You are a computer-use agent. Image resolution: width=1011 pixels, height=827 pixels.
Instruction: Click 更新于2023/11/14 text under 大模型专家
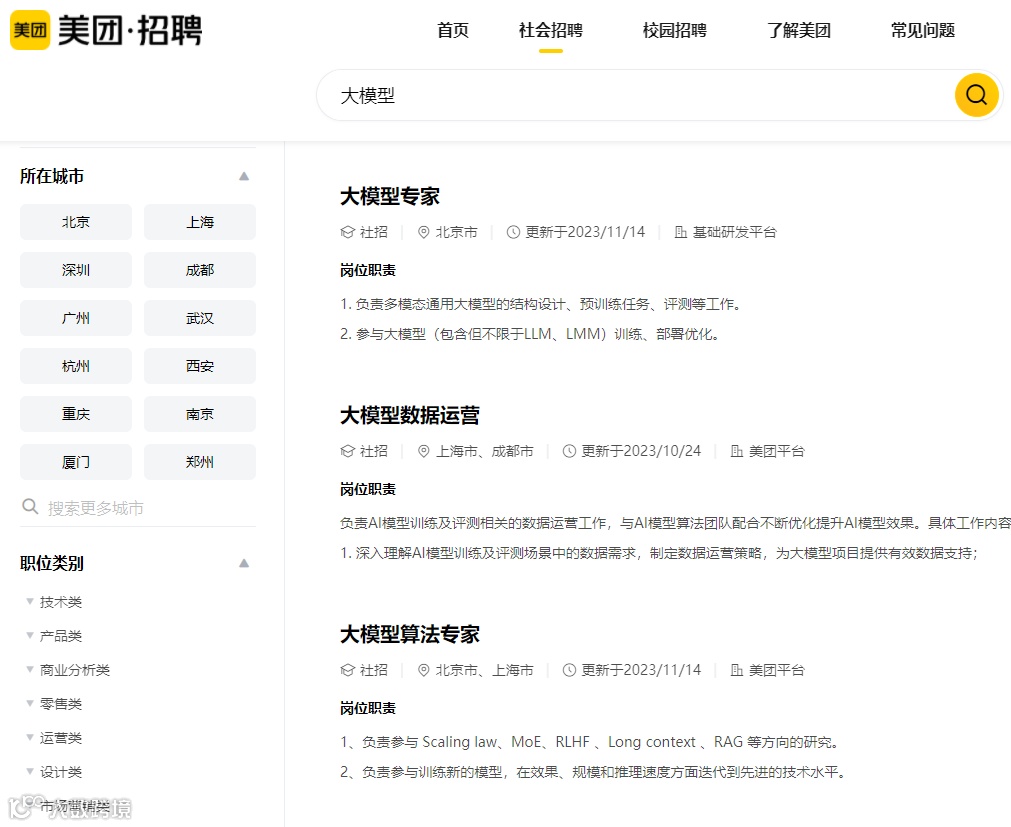pos(585,232)
